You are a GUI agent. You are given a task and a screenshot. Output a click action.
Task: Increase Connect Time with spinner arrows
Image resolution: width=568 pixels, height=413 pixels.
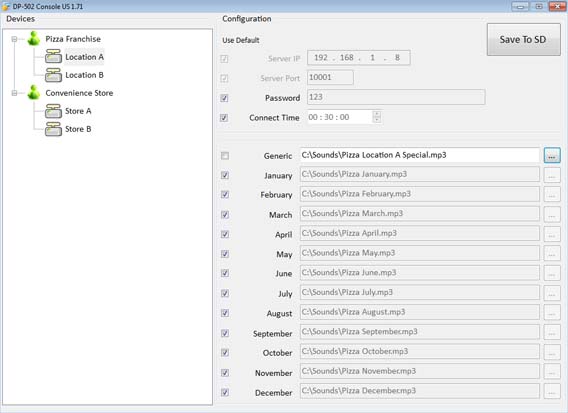(377, 114)
